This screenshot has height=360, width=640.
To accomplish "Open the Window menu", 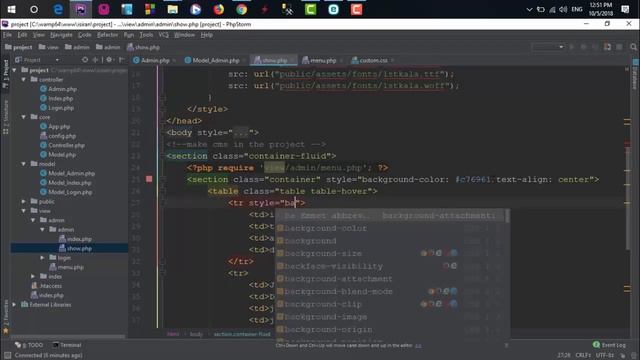I will [184, 35].
